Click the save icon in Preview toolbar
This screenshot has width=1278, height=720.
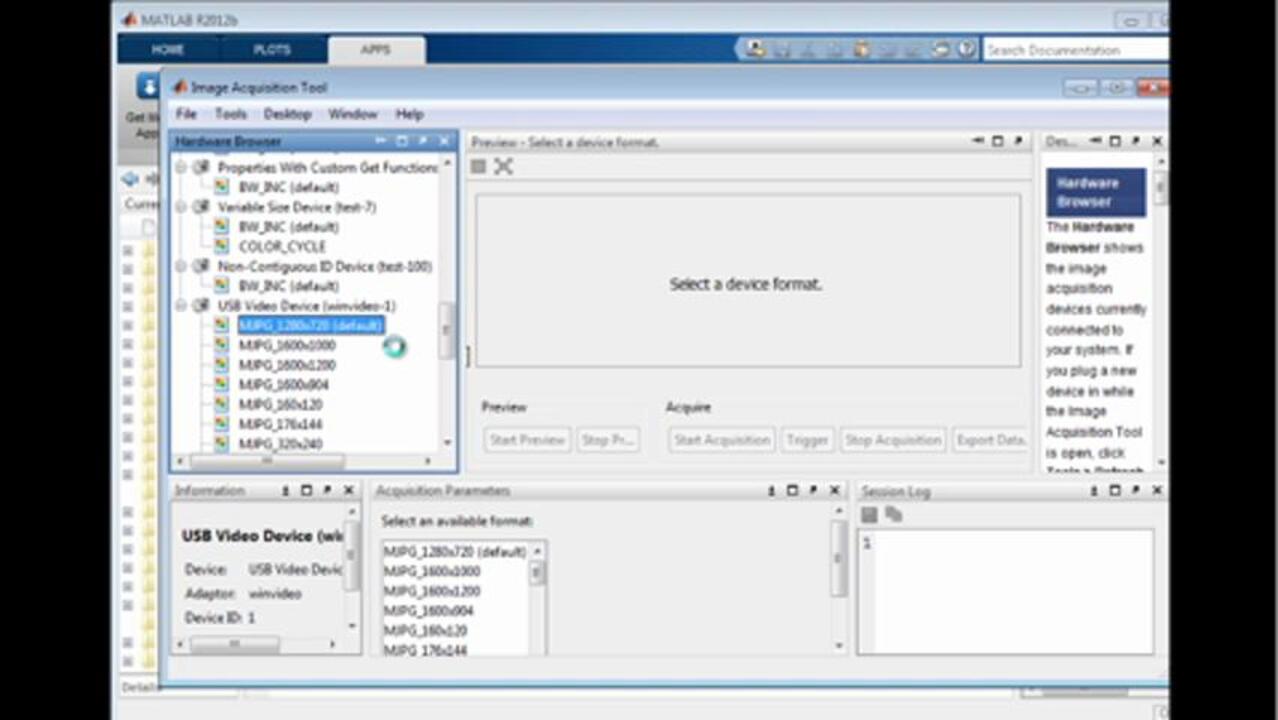point(479,167)
